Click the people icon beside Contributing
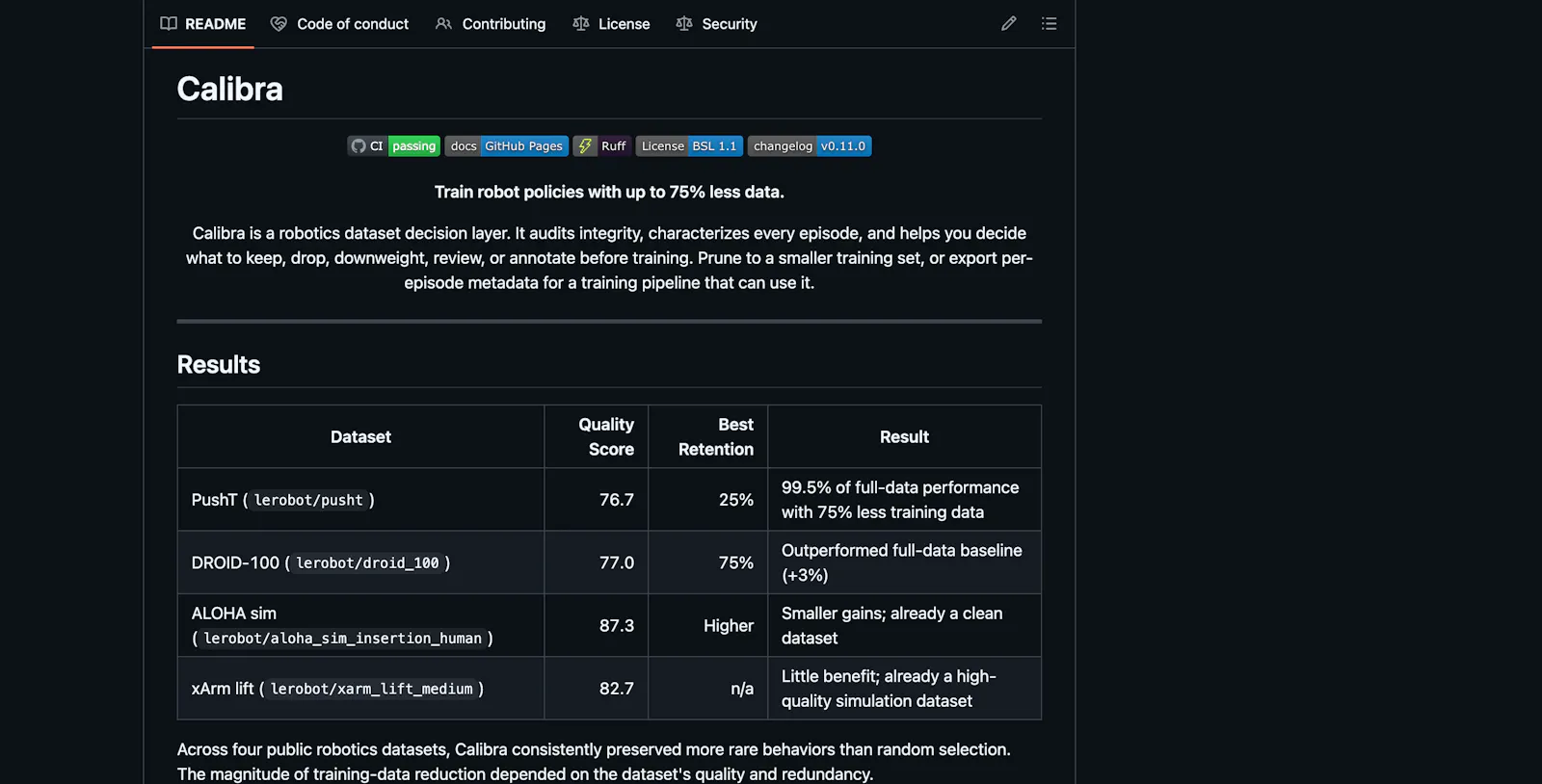Viewport: 1542px width, 784px height. [443, 24]
